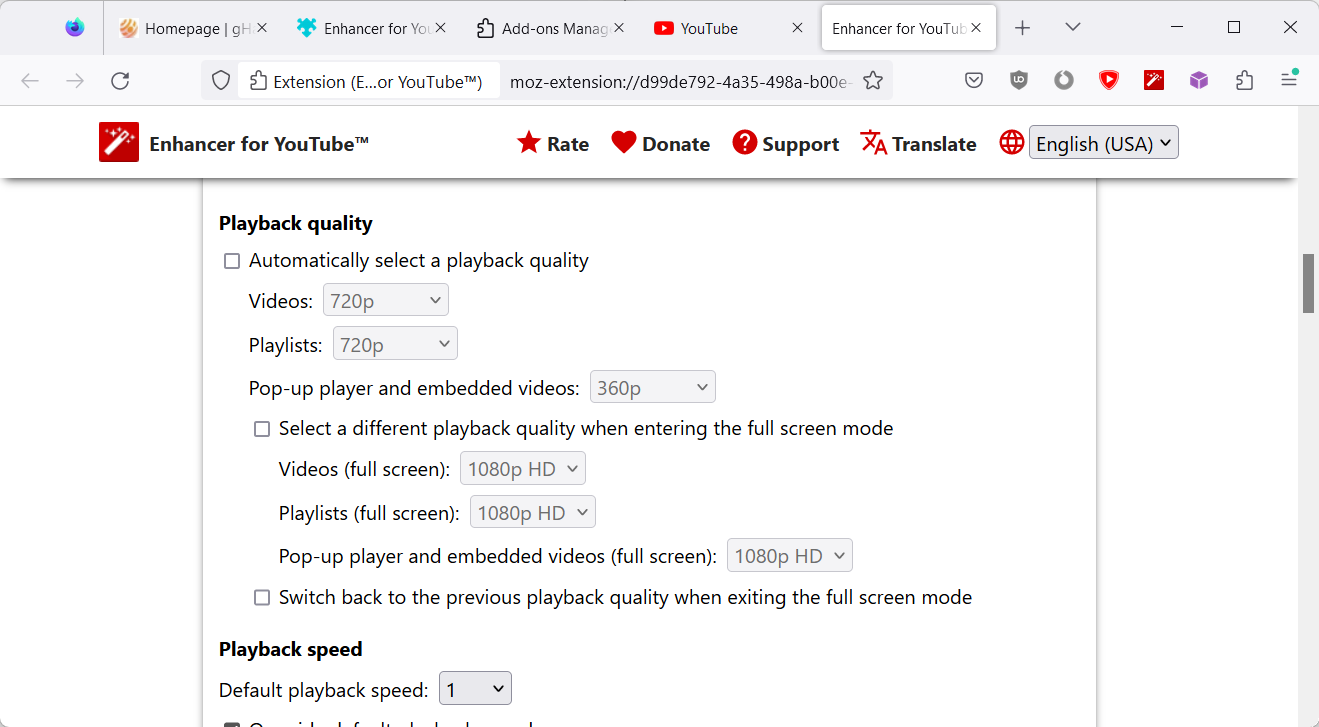
Task: Click the heart-shaped Donate icon
Action: (625, 142)
